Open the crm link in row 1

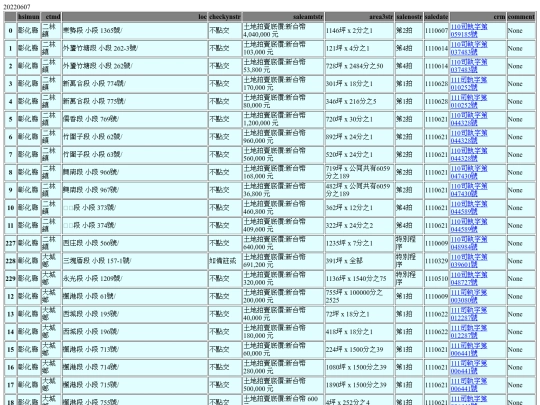[469, 48]
